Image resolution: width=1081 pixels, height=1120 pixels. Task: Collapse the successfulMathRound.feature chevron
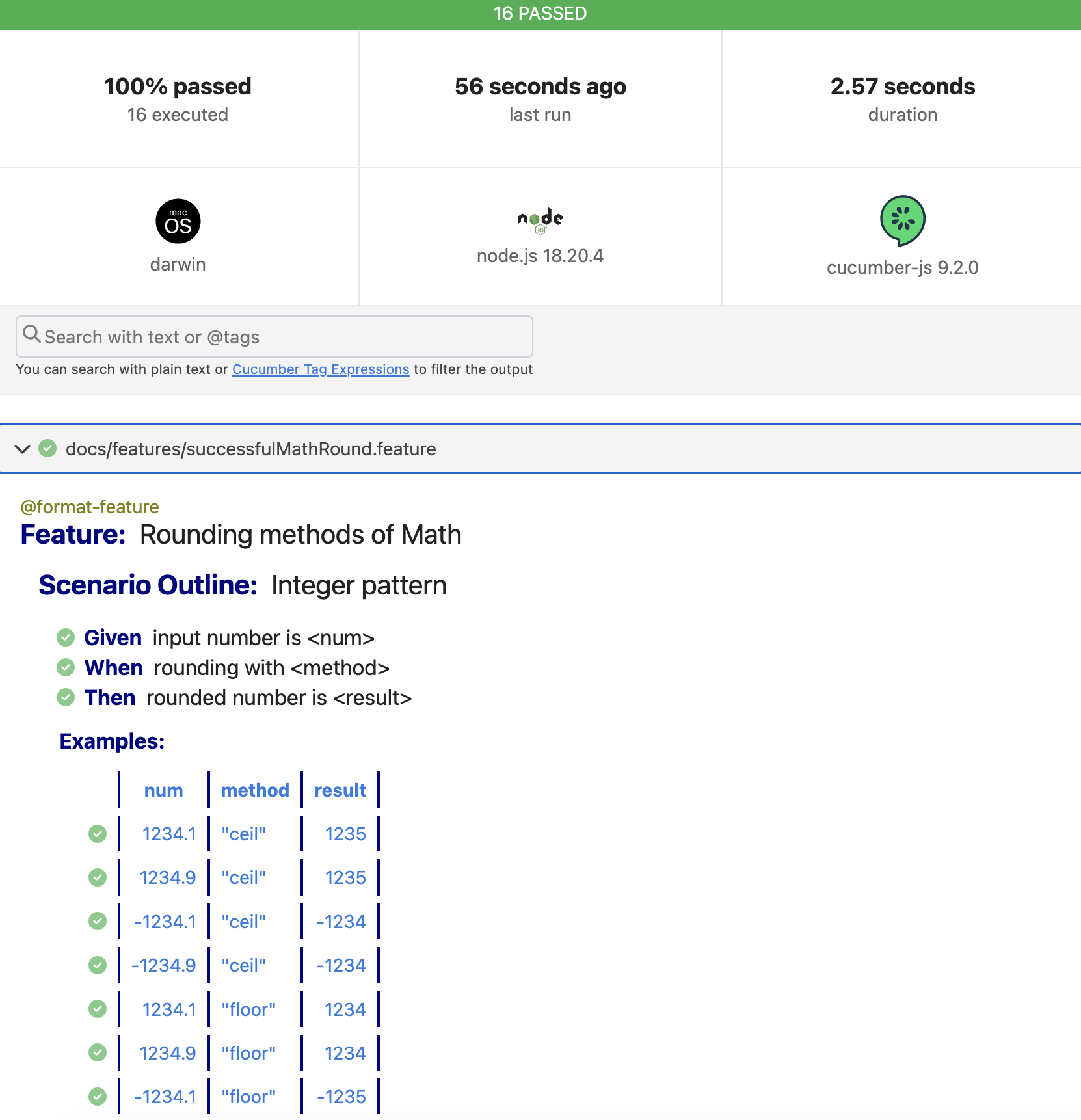(23, 449)
